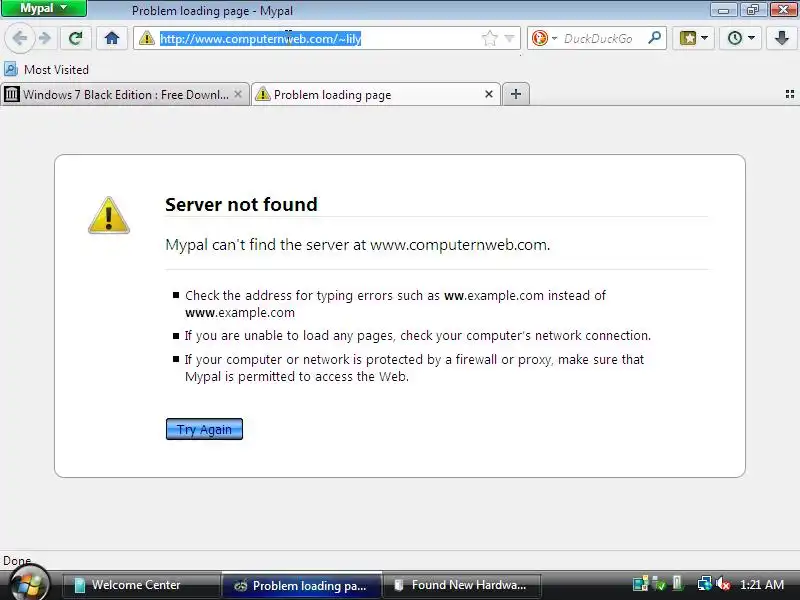Open a new tab
This screenshot has width=800, height=600.
[516, 94]
